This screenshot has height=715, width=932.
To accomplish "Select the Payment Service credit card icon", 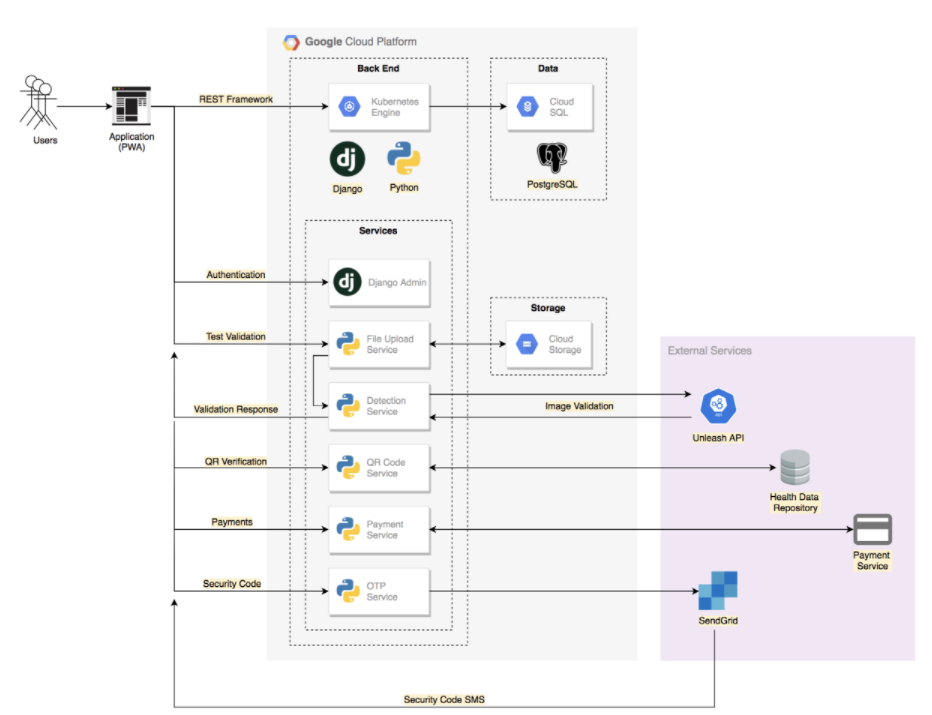I will (x=871, y=529).
